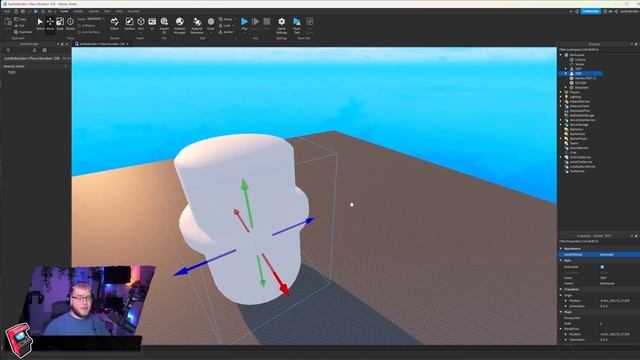The image size is (640, 360).
Task: Select the Select tool in ribbon
Action: click(40, 24)
